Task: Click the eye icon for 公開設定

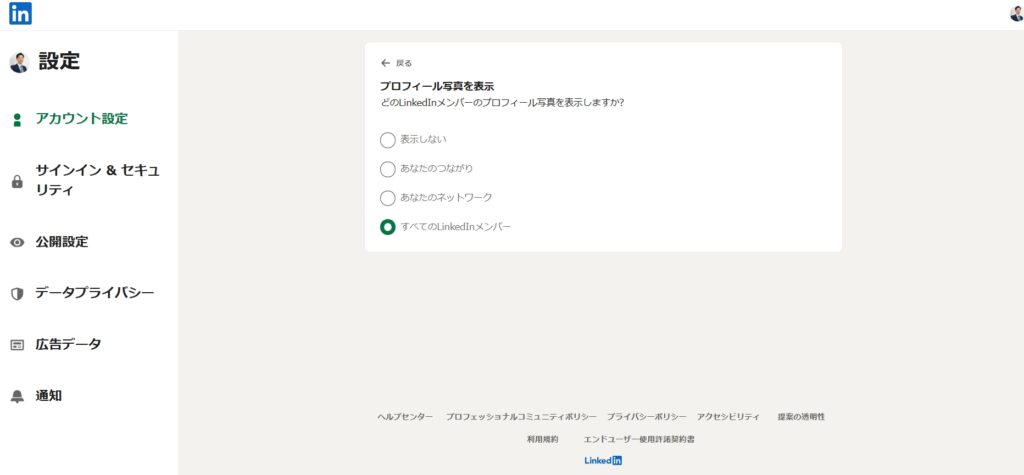Action: click(17, 242)
